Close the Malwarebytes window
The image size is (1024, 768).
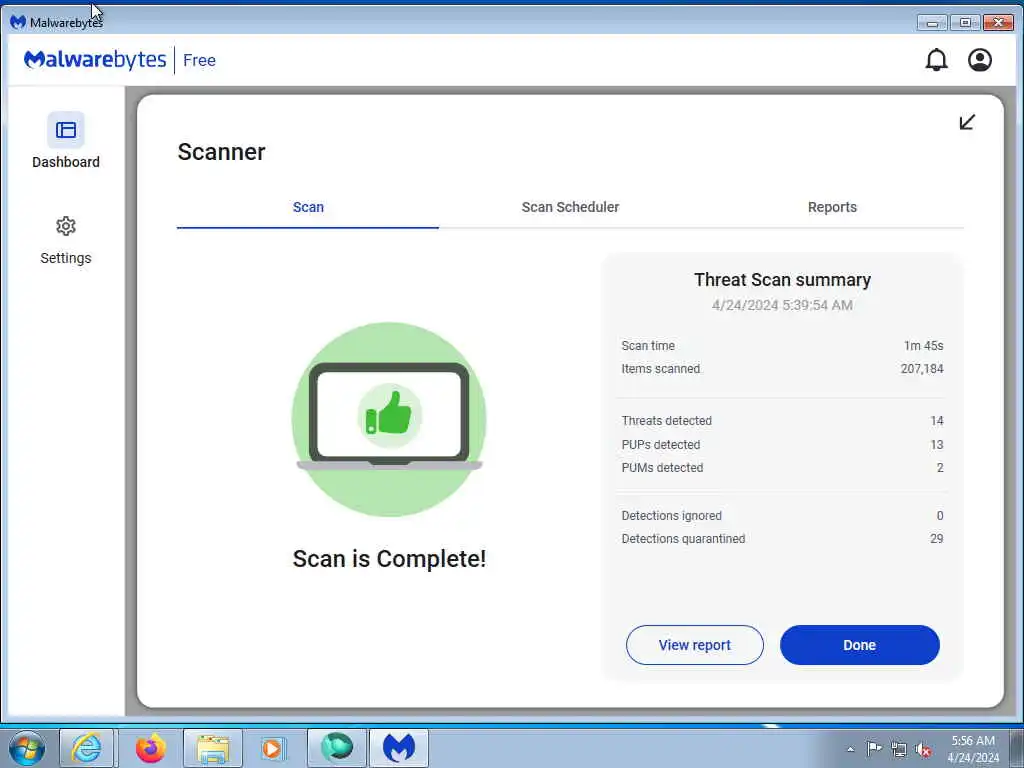pos(998,23)
